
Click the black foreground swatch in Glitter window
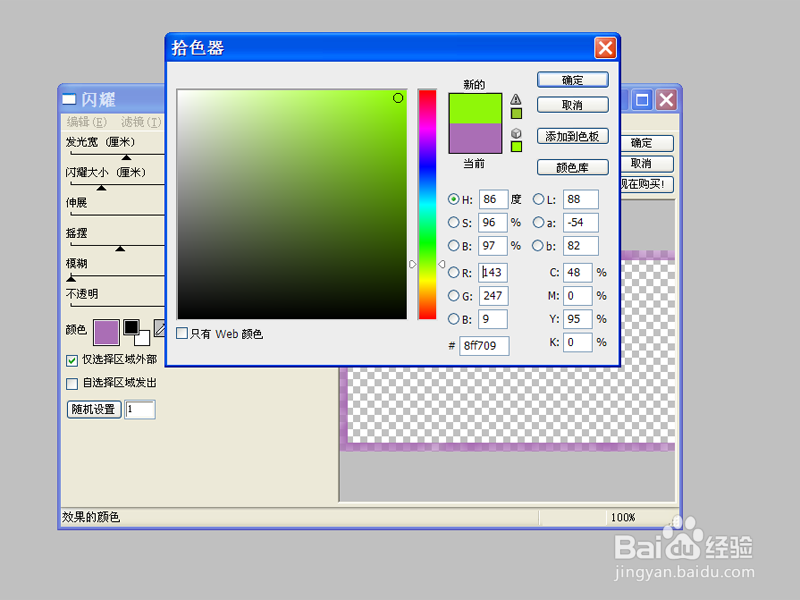pos(131,327)
